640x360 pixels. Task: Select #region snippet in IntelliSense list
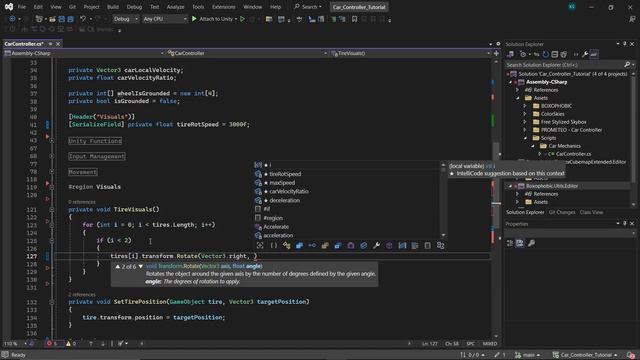coord(347,218)
